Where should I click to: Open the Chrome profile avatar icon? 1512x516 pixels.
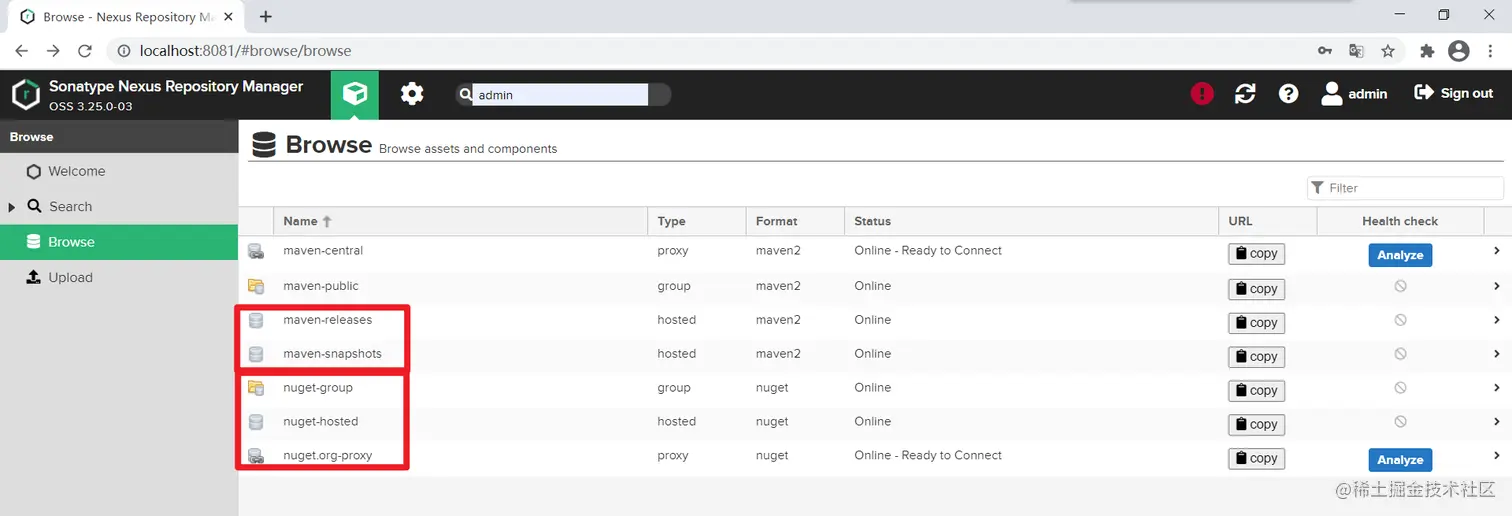(1459, 50)
